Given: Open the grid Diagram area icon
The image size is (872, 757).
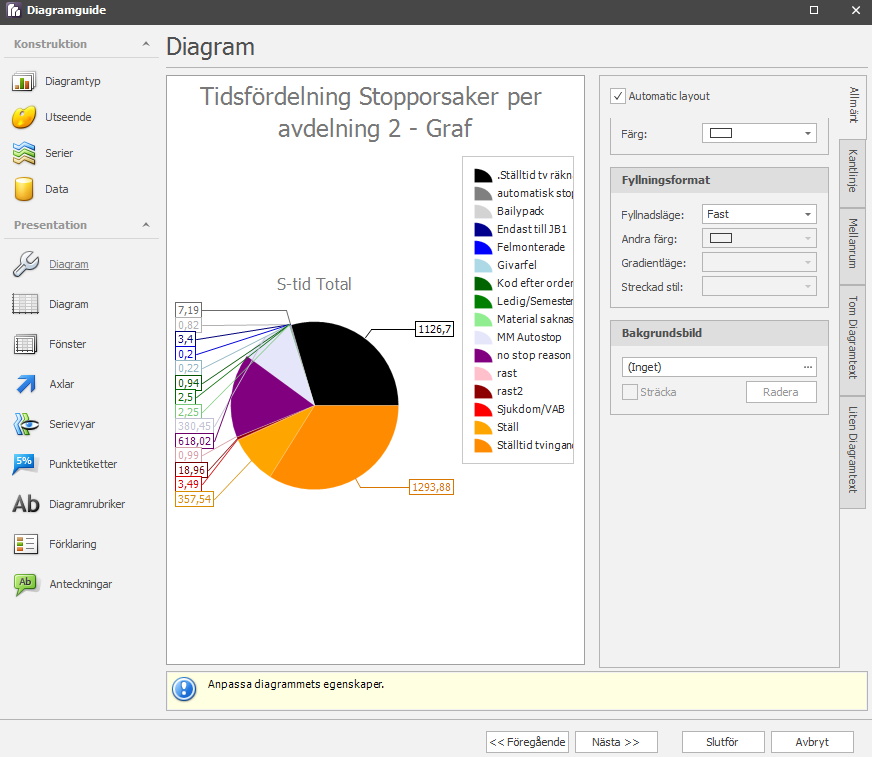Looking at the screenshot, I should click(26, 304).
